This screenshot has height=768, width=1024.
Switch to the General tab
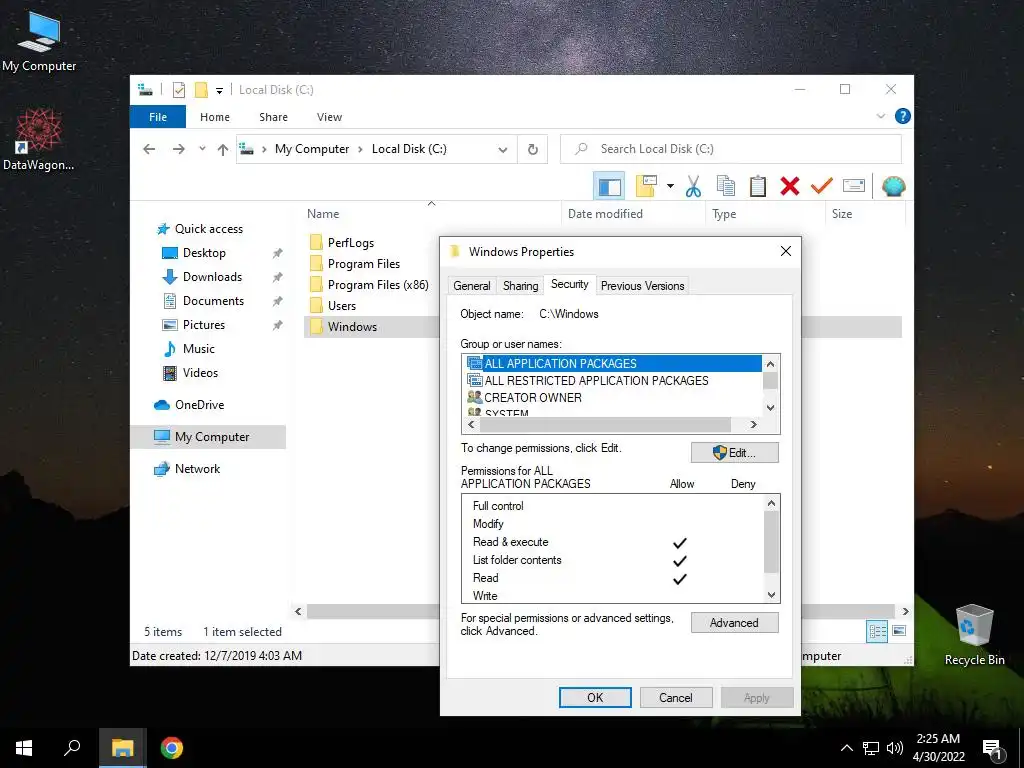472,286
